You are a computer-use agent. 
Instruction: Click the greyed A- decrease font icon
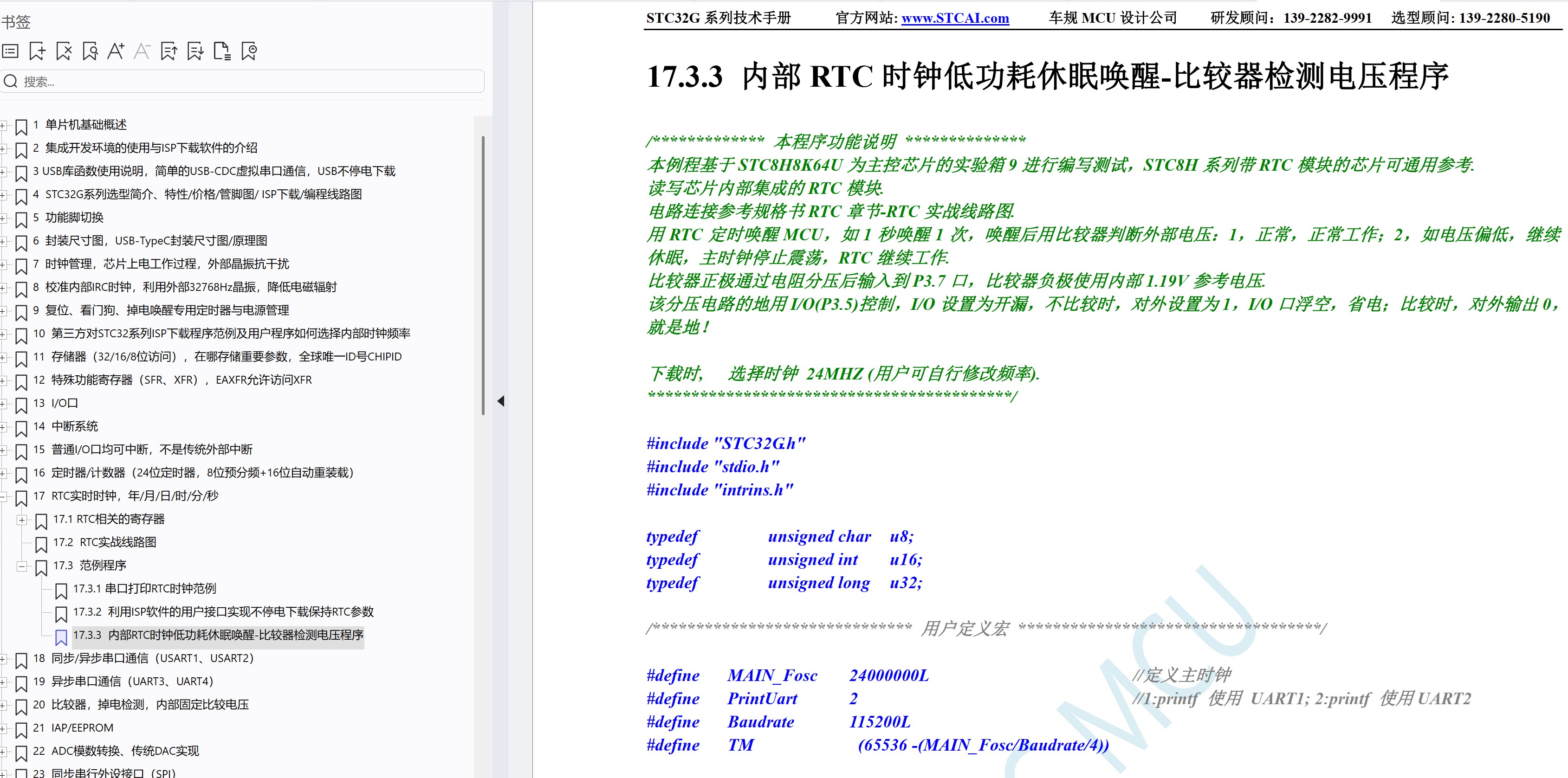coord(142,51)
